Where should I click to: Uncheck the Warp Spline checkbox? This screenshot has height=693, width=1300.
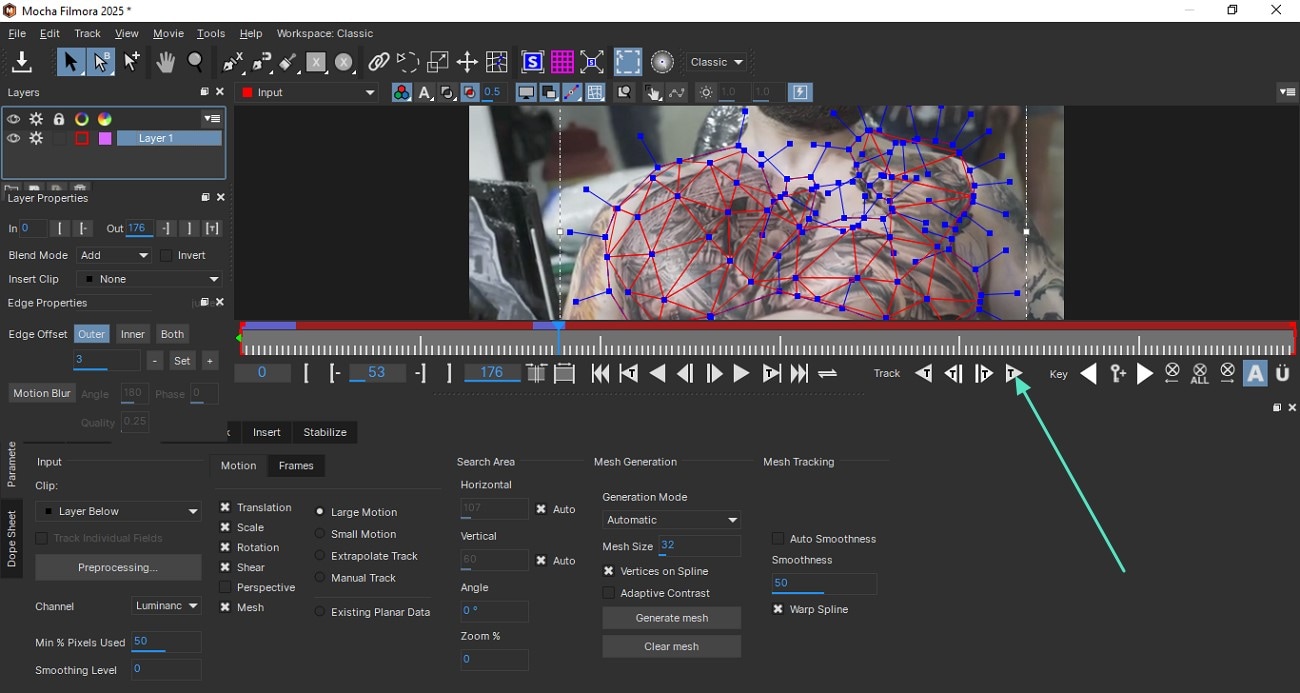click(777, 609)
